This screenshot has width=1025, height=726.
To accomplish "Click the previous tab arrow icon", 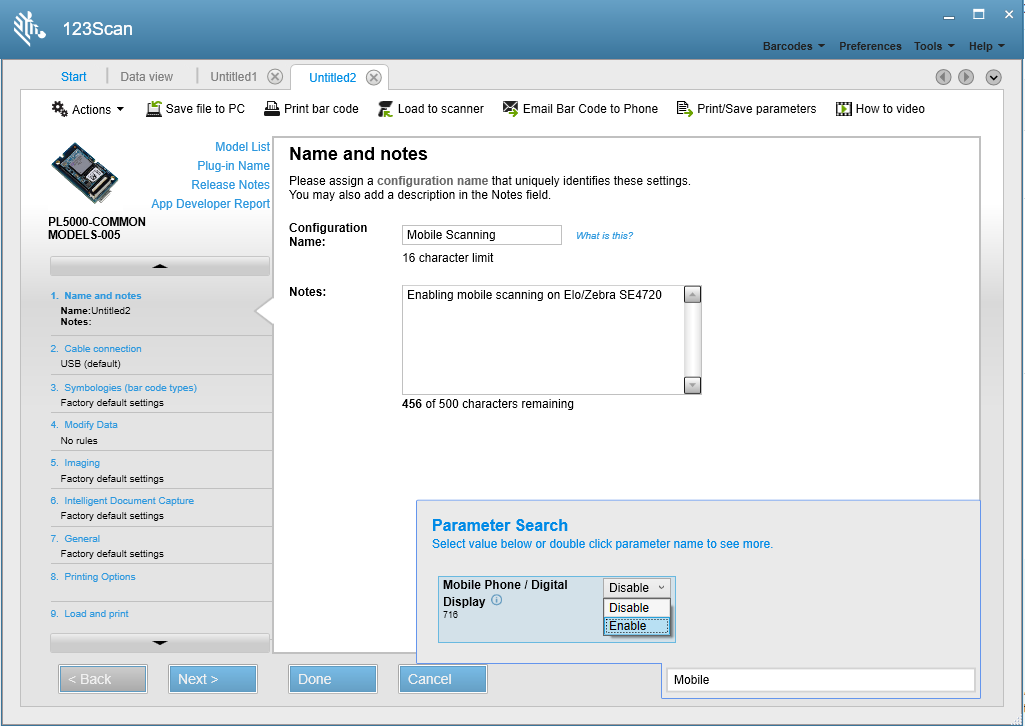I will (943, 77).
